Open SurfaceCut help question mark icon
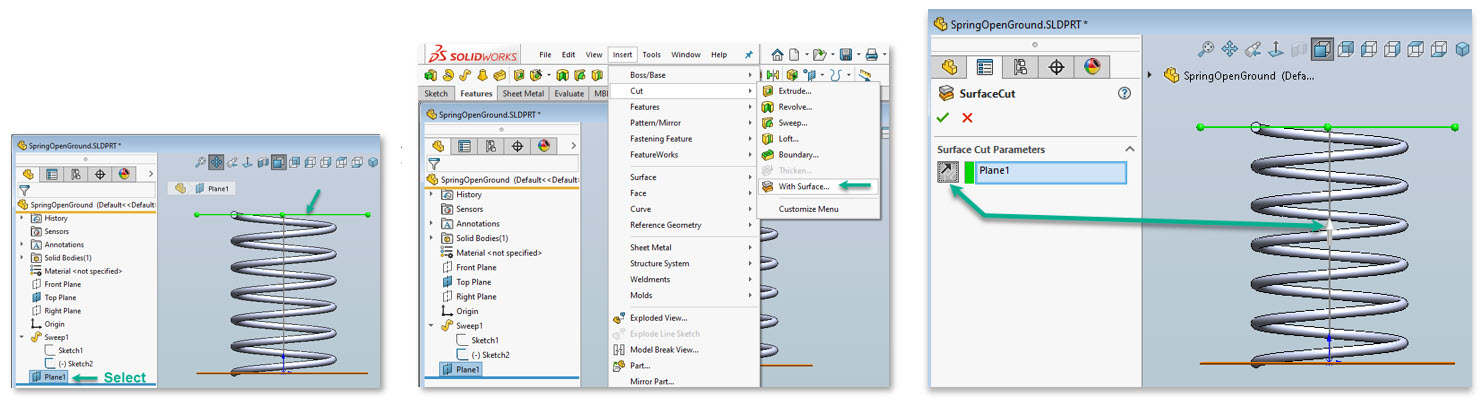Image resolution: width=1482 pixels, height=401 pixels. [1124, 93]
